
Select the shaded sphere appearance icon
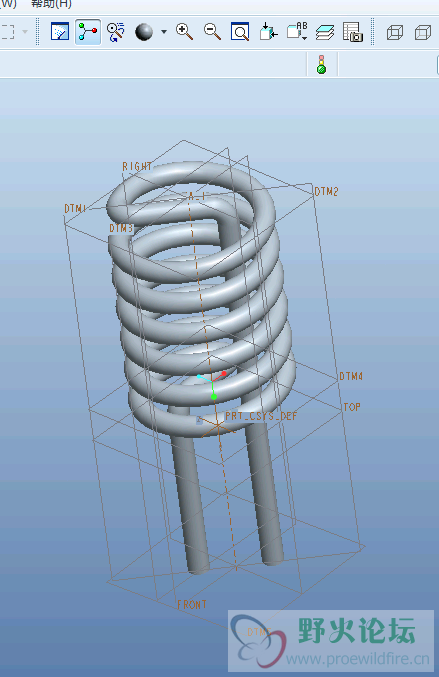point(144,32)
